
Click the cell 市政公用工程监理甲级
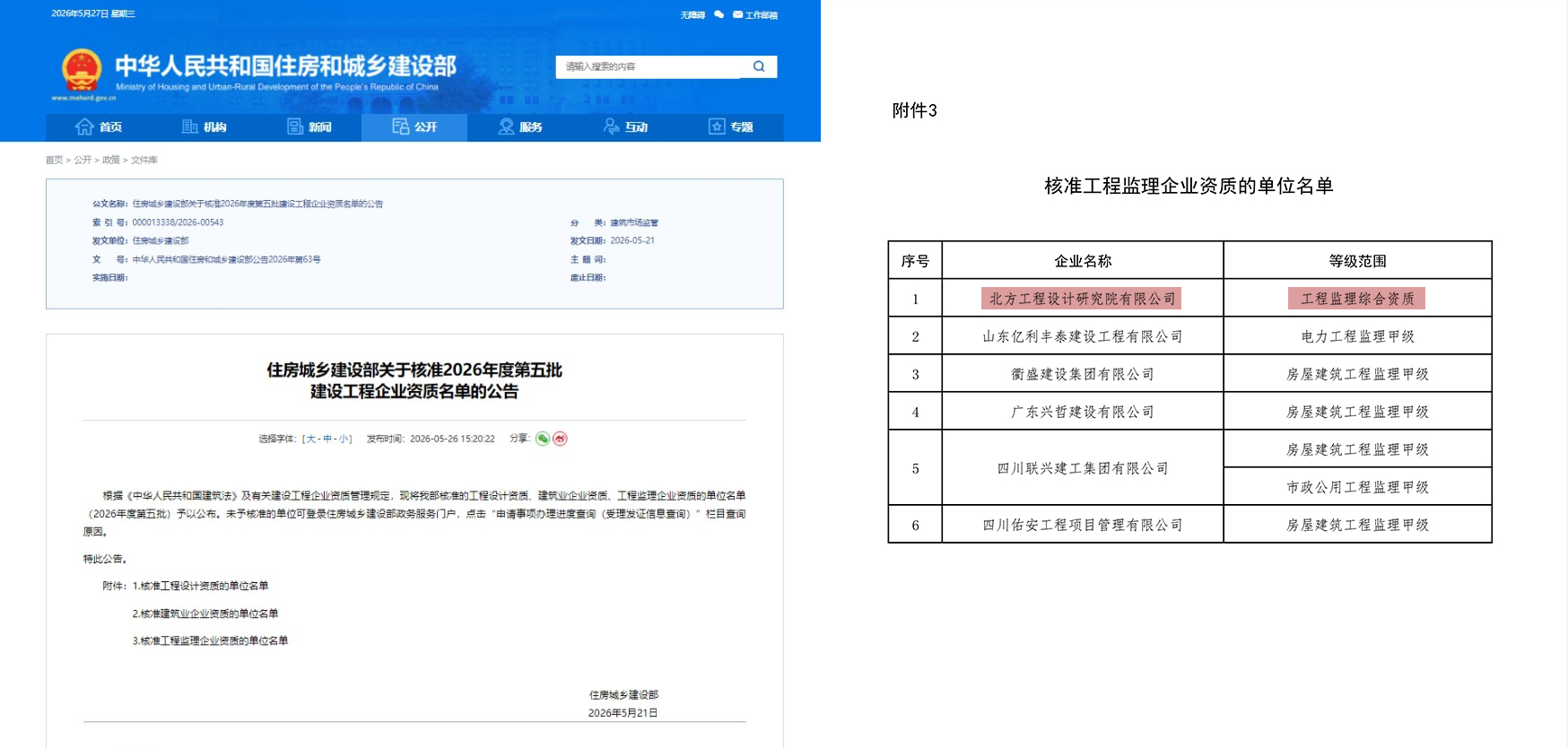coord(1357,487)
